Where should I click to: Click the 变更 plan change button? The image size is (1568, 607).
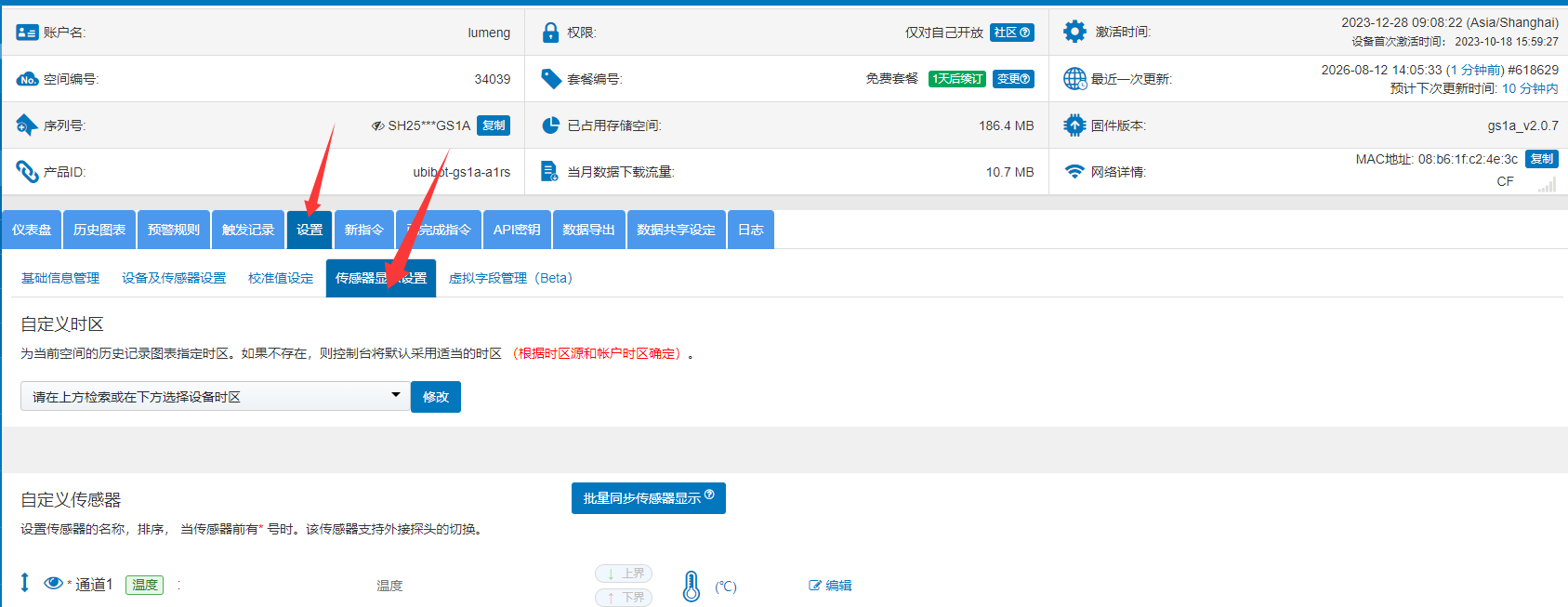[x=1013, y=79]
